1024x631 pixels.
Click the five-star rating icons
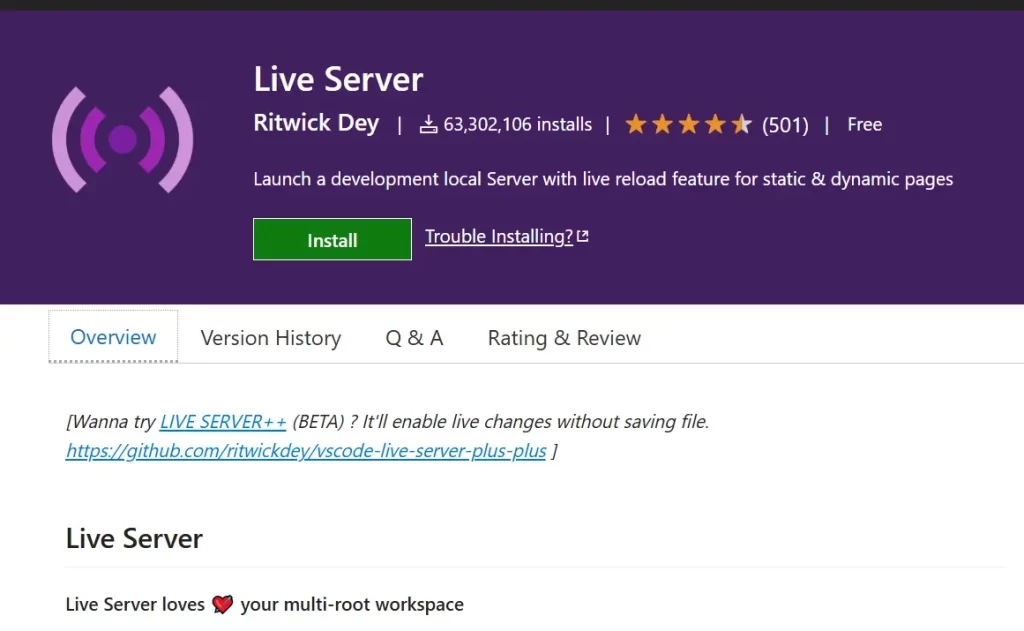click(688, 123)
